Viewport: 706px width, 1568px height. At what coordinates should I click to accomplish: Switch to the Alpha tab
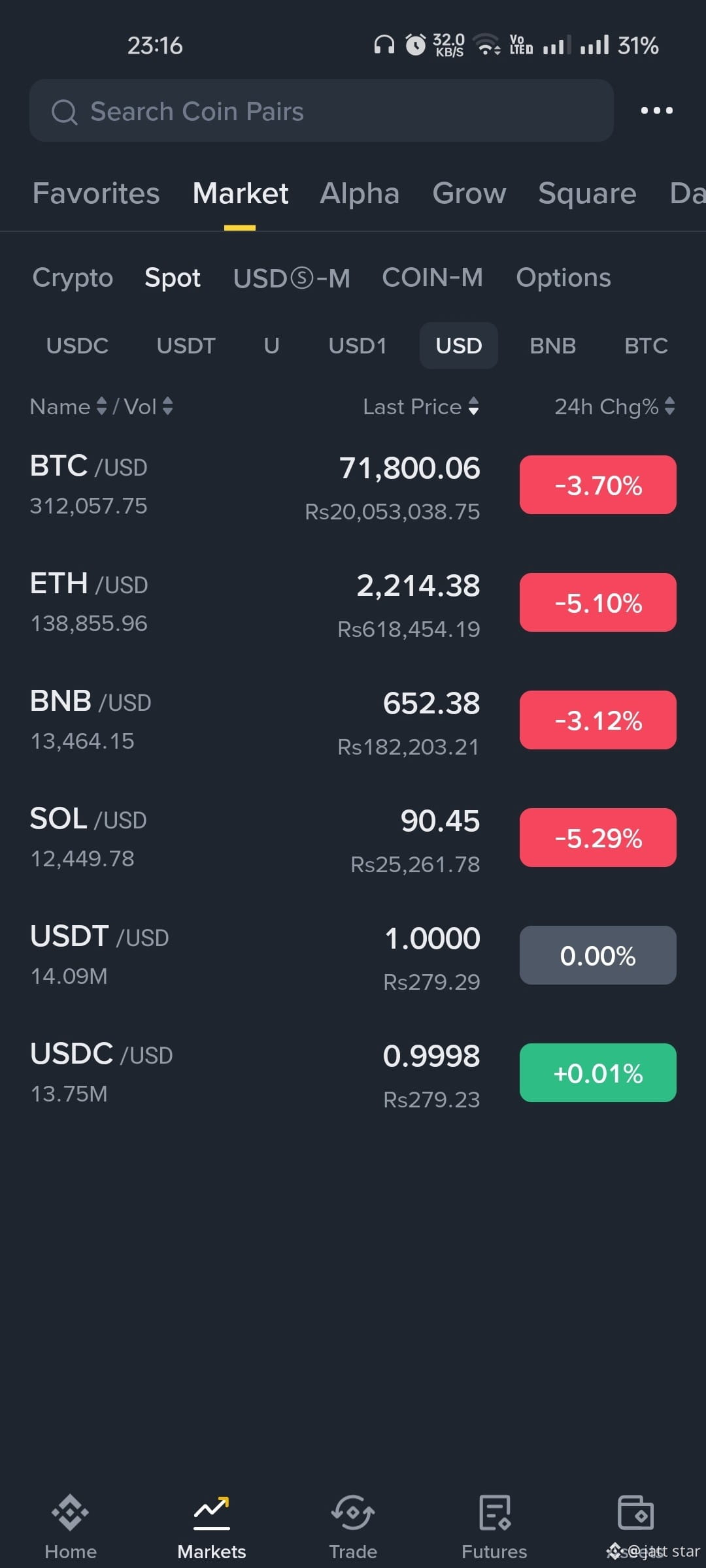click(360, 193)
